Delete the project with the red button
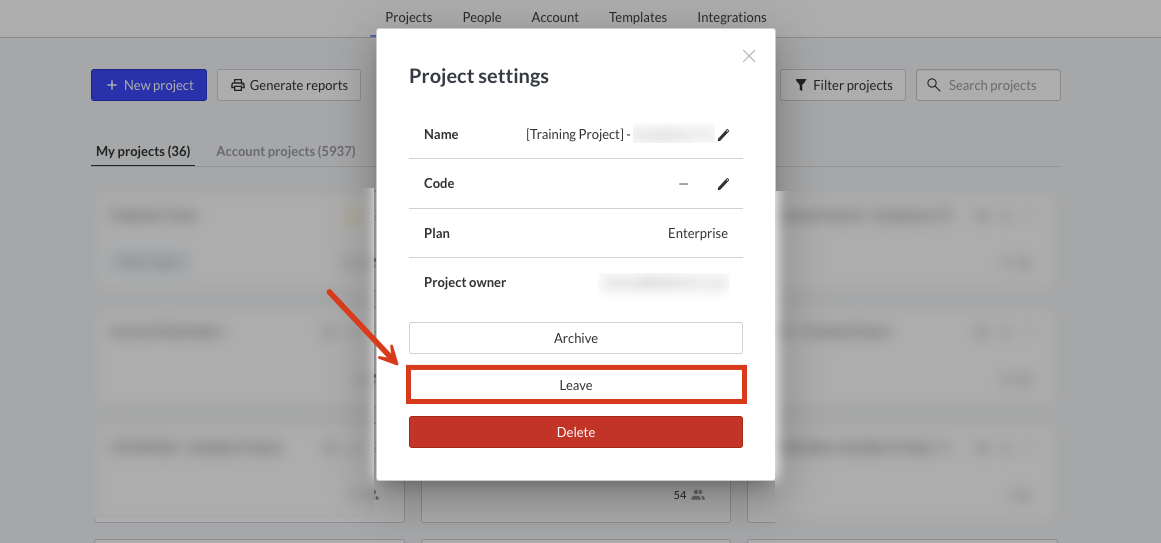Viewport: 1161px width, 543px height. [x=575, y=432]
